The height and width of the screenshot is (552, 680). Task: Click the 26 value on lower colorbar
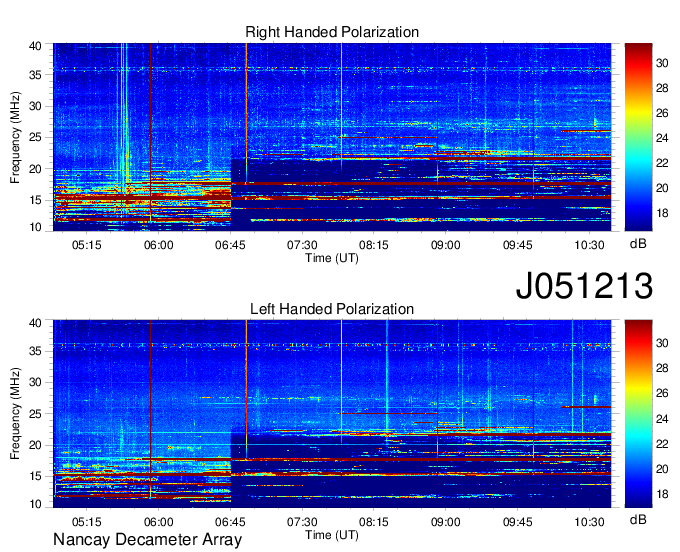[x=662, y=393]
